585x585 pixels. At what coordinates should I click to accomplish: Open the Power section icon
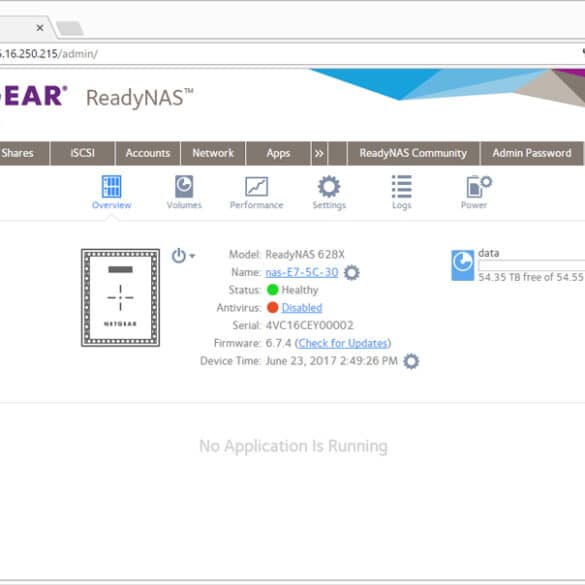click(479, 187)
